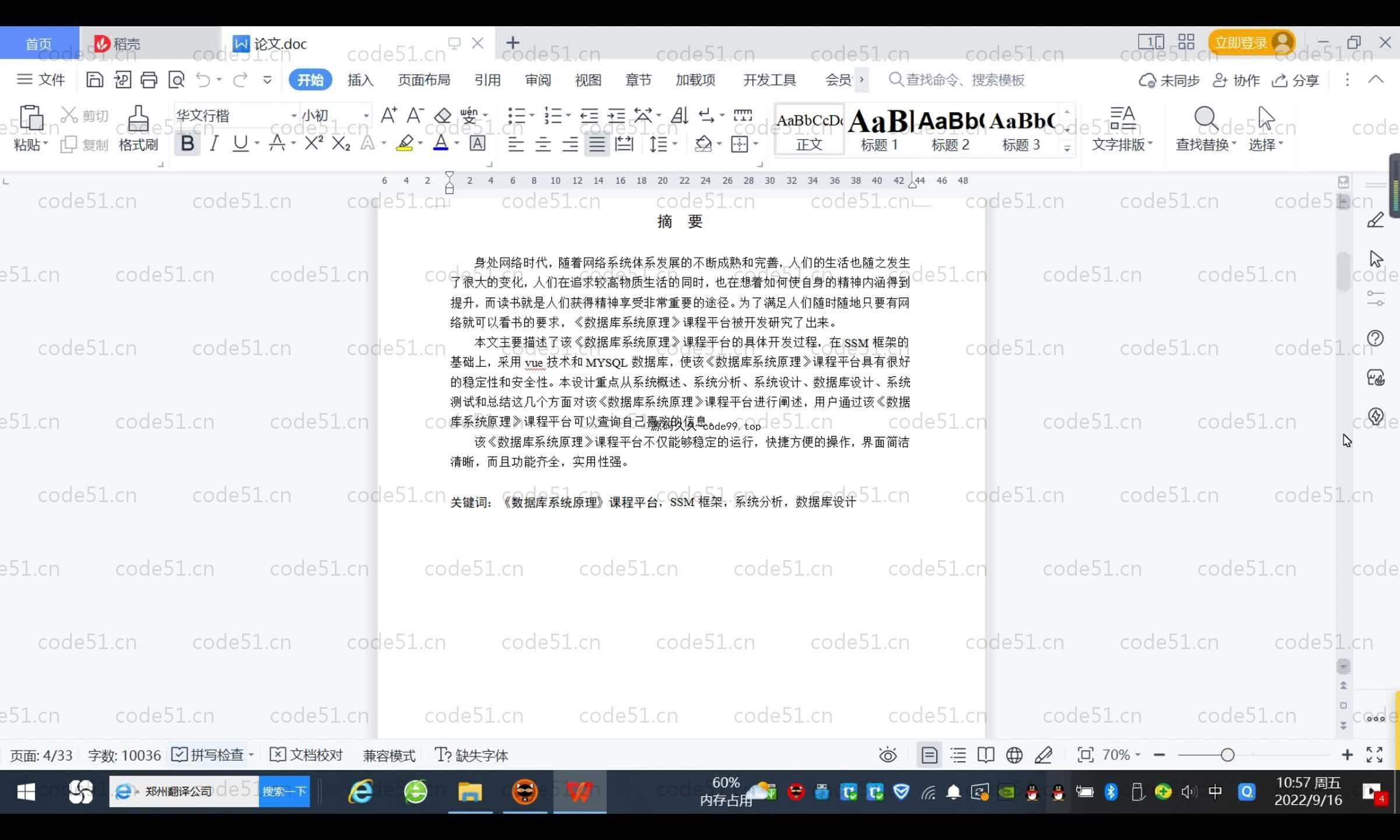Open WPS app from Windows taskbar
Screen dimensions: 1400x840
579,792
